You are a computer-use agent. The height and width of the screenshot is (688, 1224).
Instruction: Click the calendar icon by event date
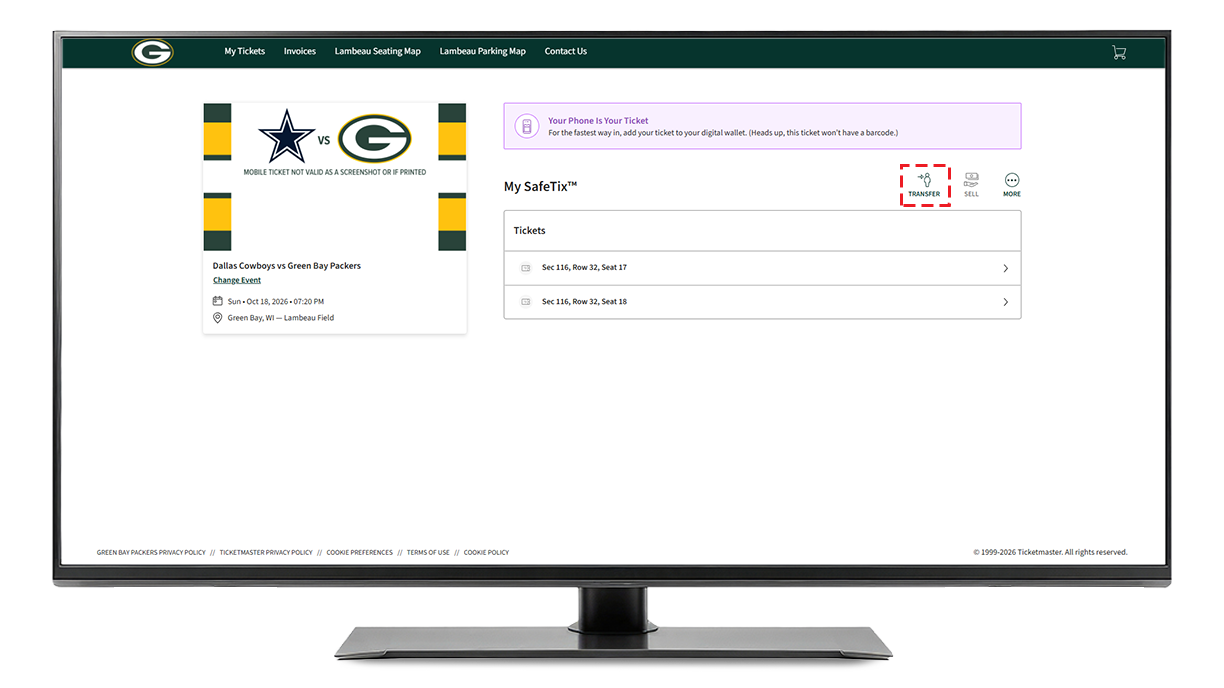pos(217,301)
